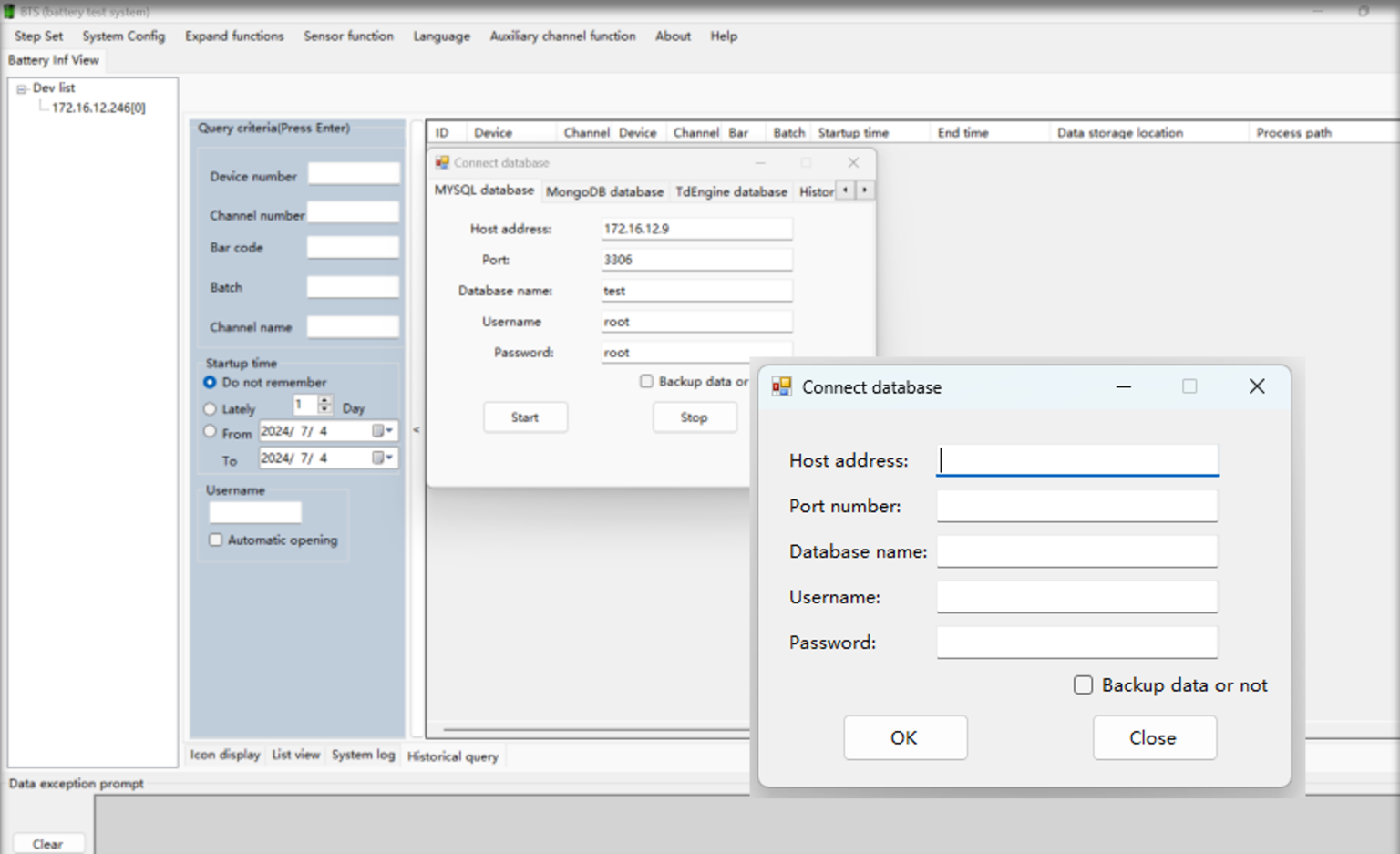The width and height of the screenshot is (1400, 854).
Task: Click Start to connect MYSQL database
Action: tap(525, 417)
